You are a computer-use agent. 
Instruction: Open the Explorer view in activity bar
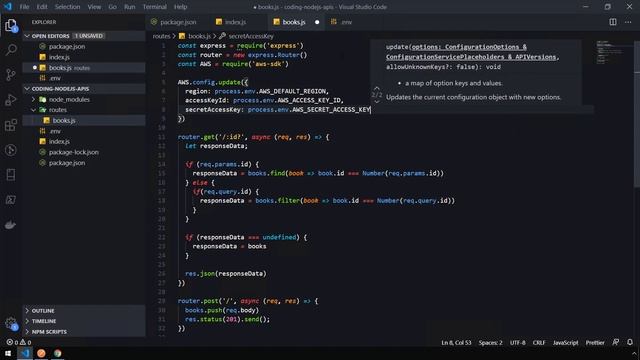(x=11, y=25)
